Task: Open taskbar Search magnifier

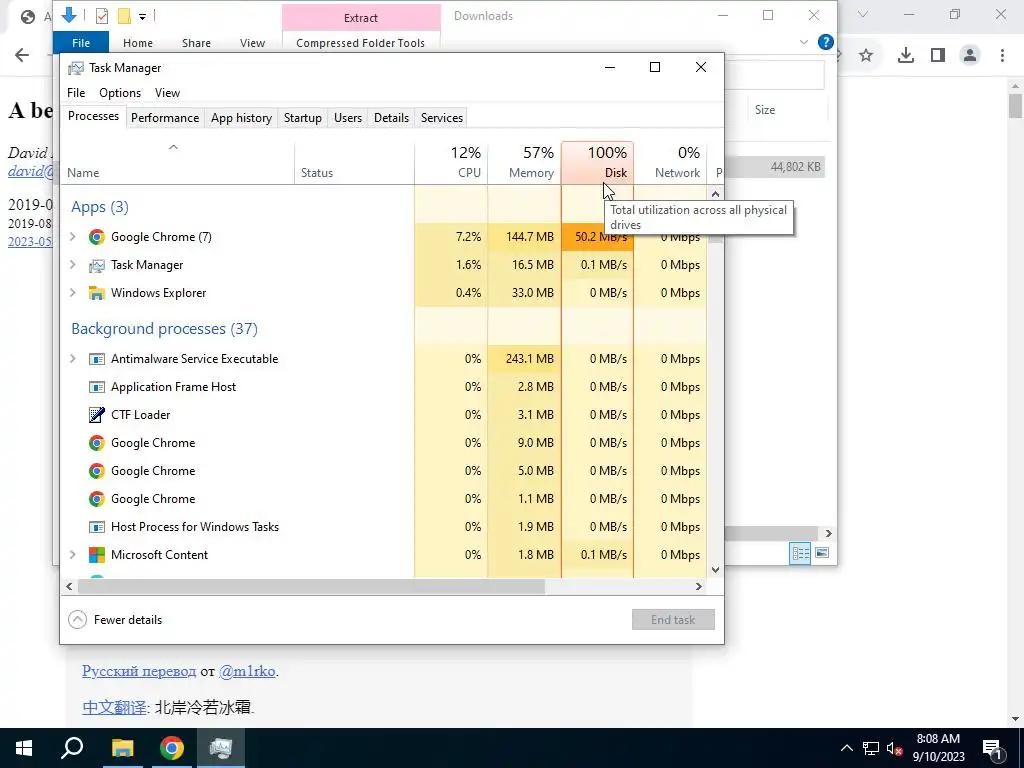Action: point(72,748)
